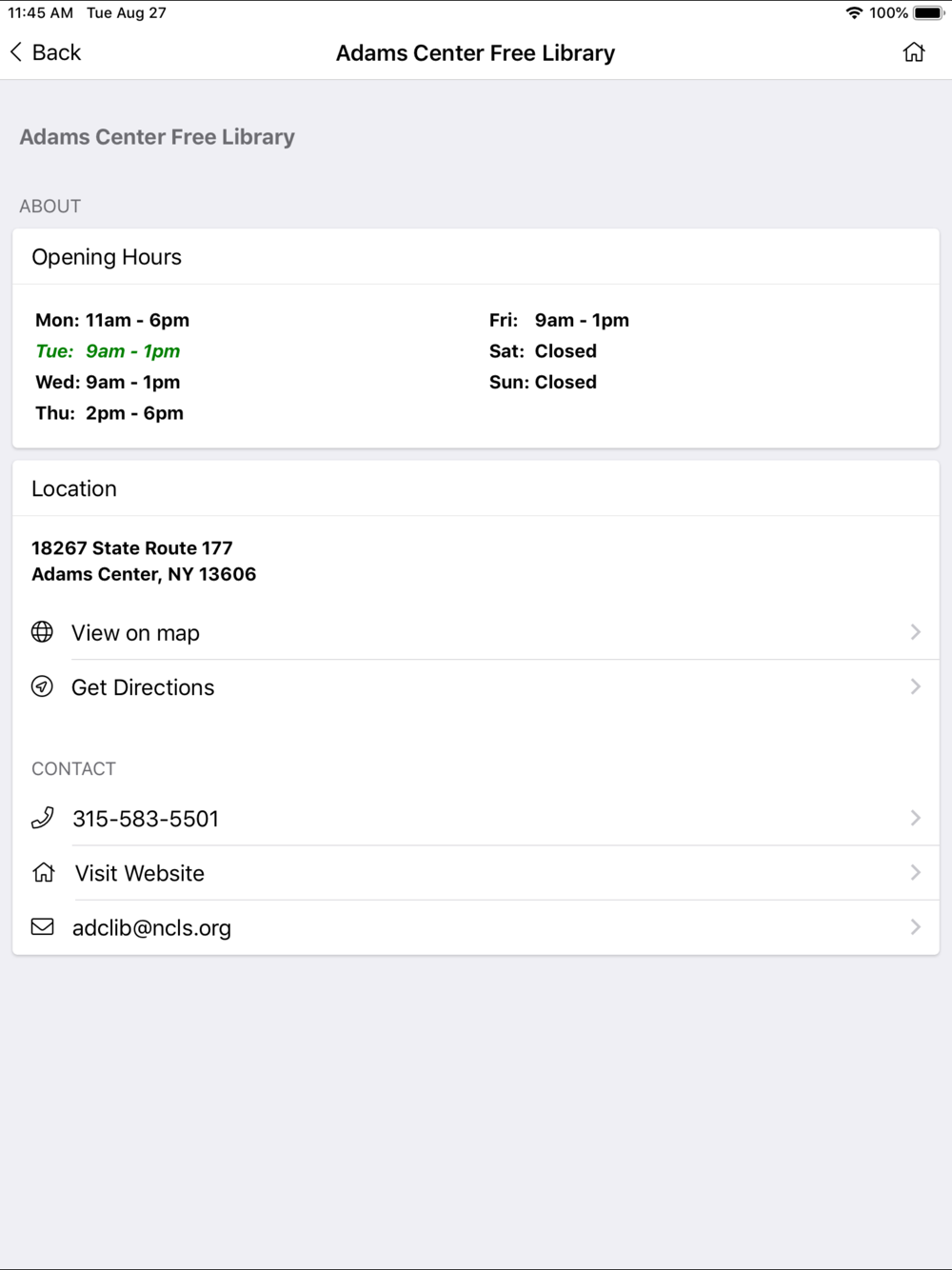
Task: Open the View on map chevron
Action: (x=915, y=632)
